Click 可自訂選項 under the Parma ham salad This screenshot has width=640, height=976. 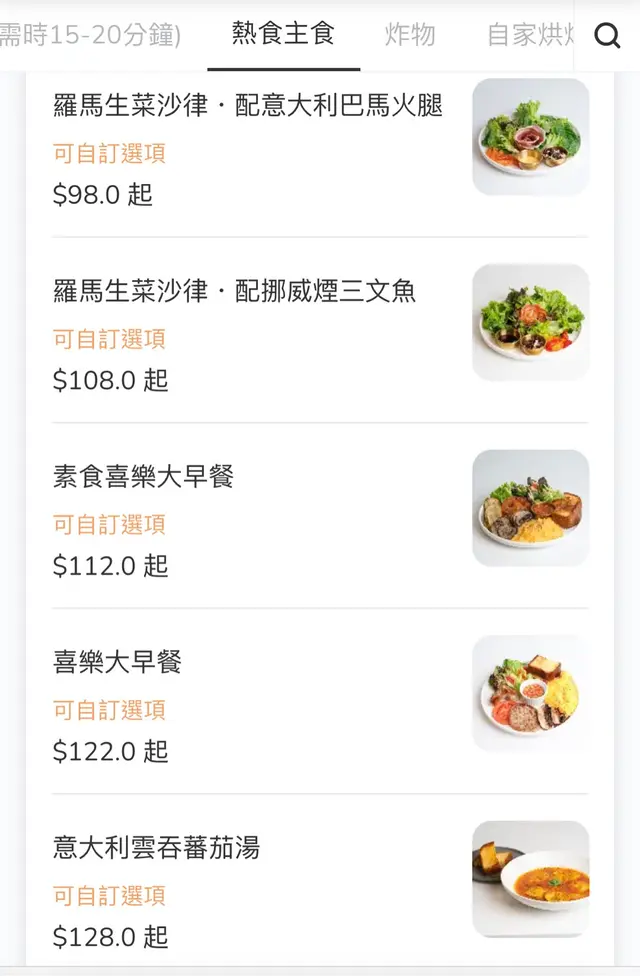pos(109,153)
